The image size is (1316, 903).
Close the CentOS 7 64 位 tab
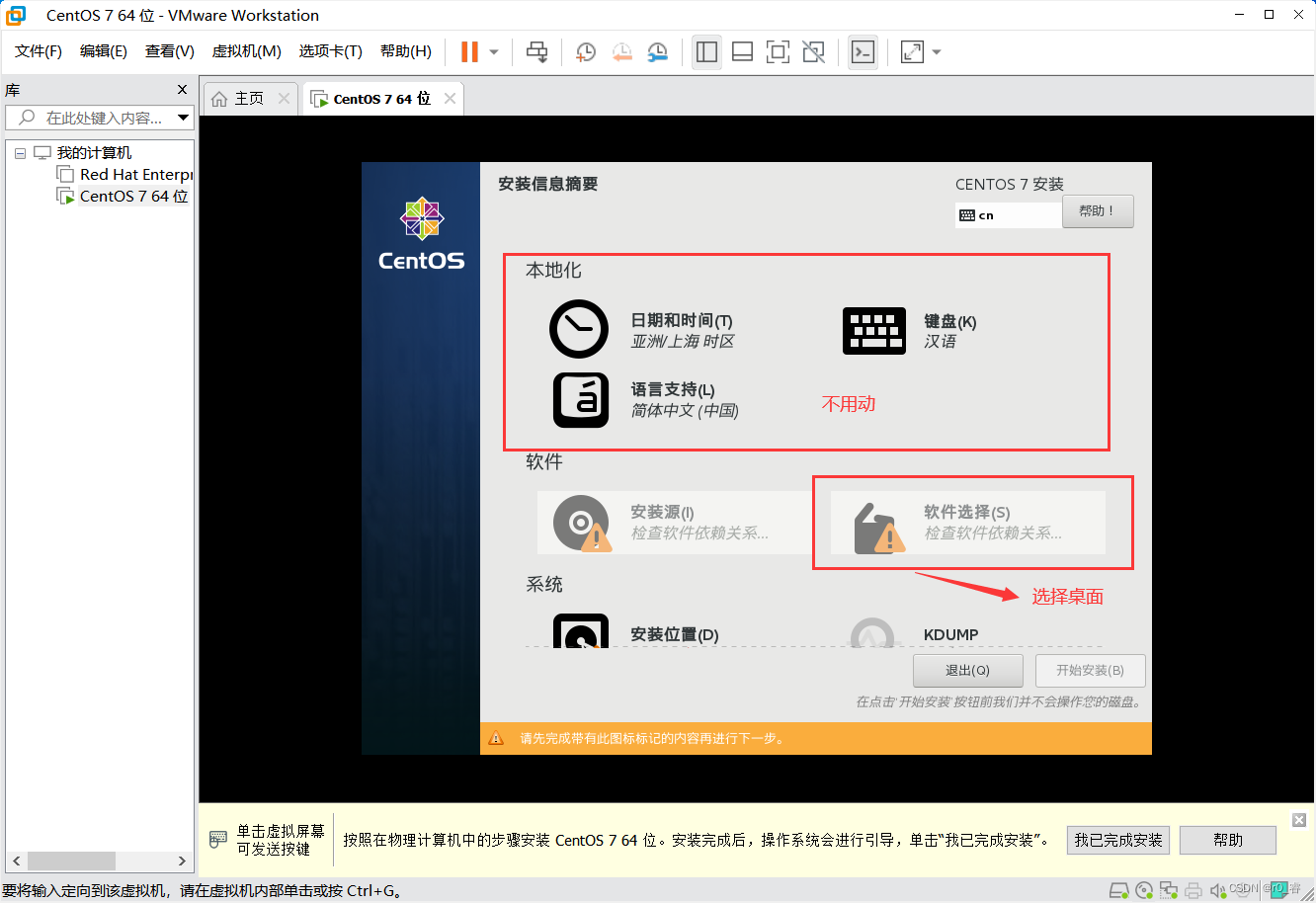tap(451, 99)
